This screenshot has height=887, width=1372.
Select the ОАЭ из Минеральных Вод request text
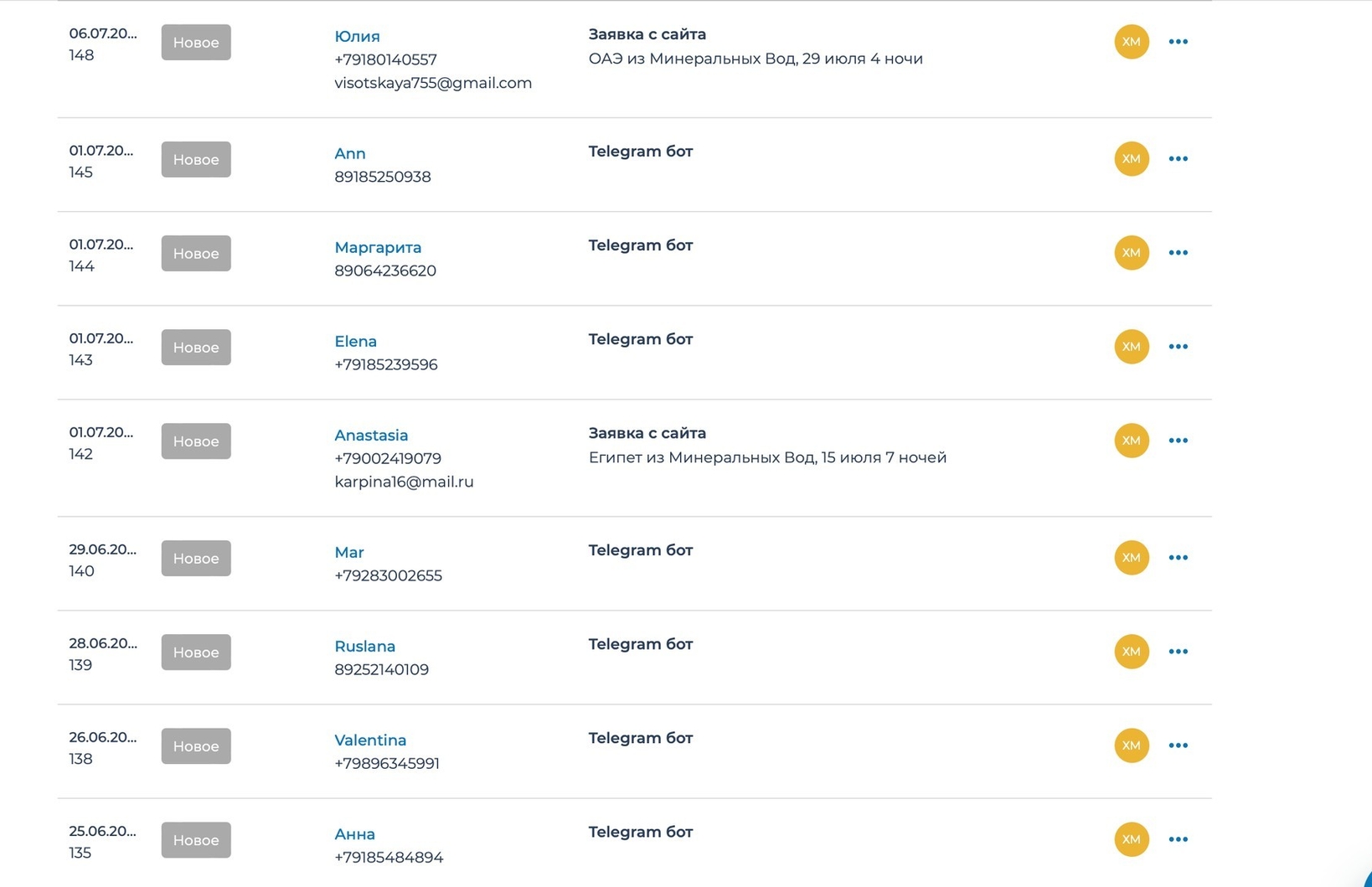(756, 59)
